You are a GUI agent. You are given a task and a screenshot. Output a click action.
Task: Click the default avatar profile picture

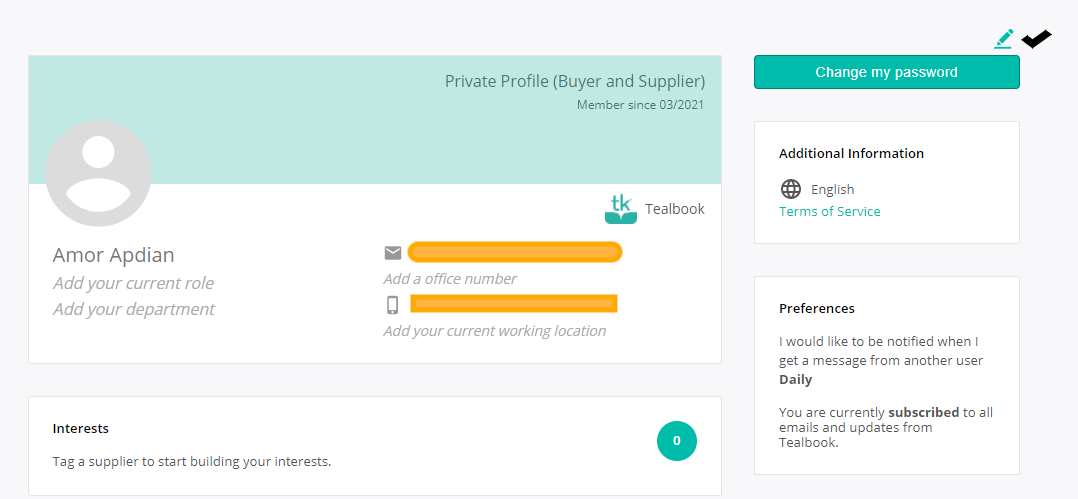coord(98,173)
